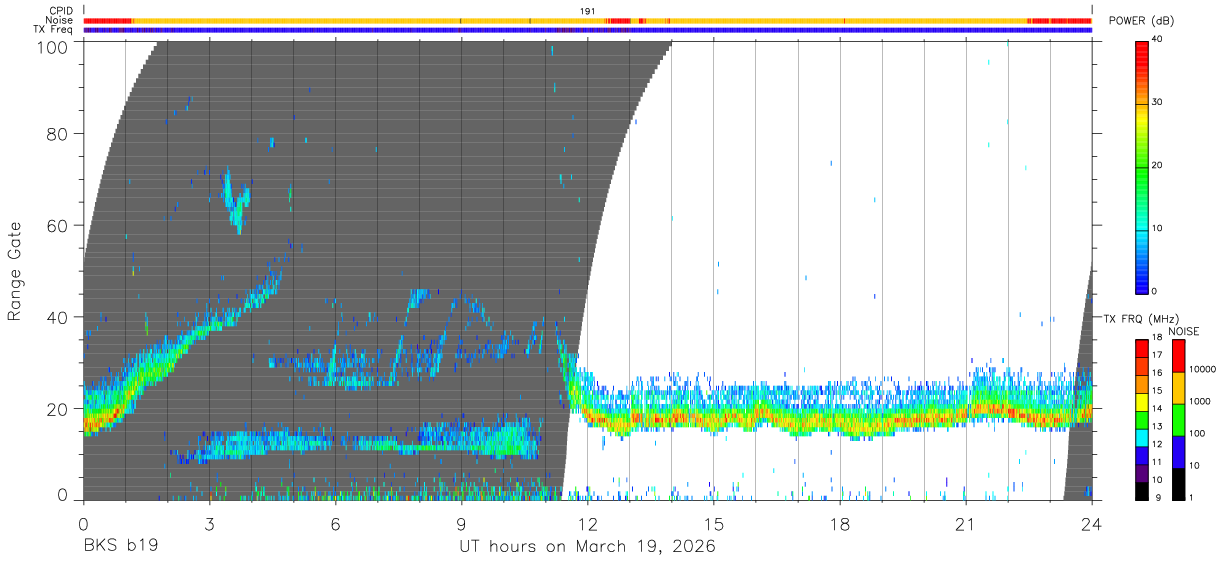Click the red top segment of the NOISE color bar

tap(1178, 356)
